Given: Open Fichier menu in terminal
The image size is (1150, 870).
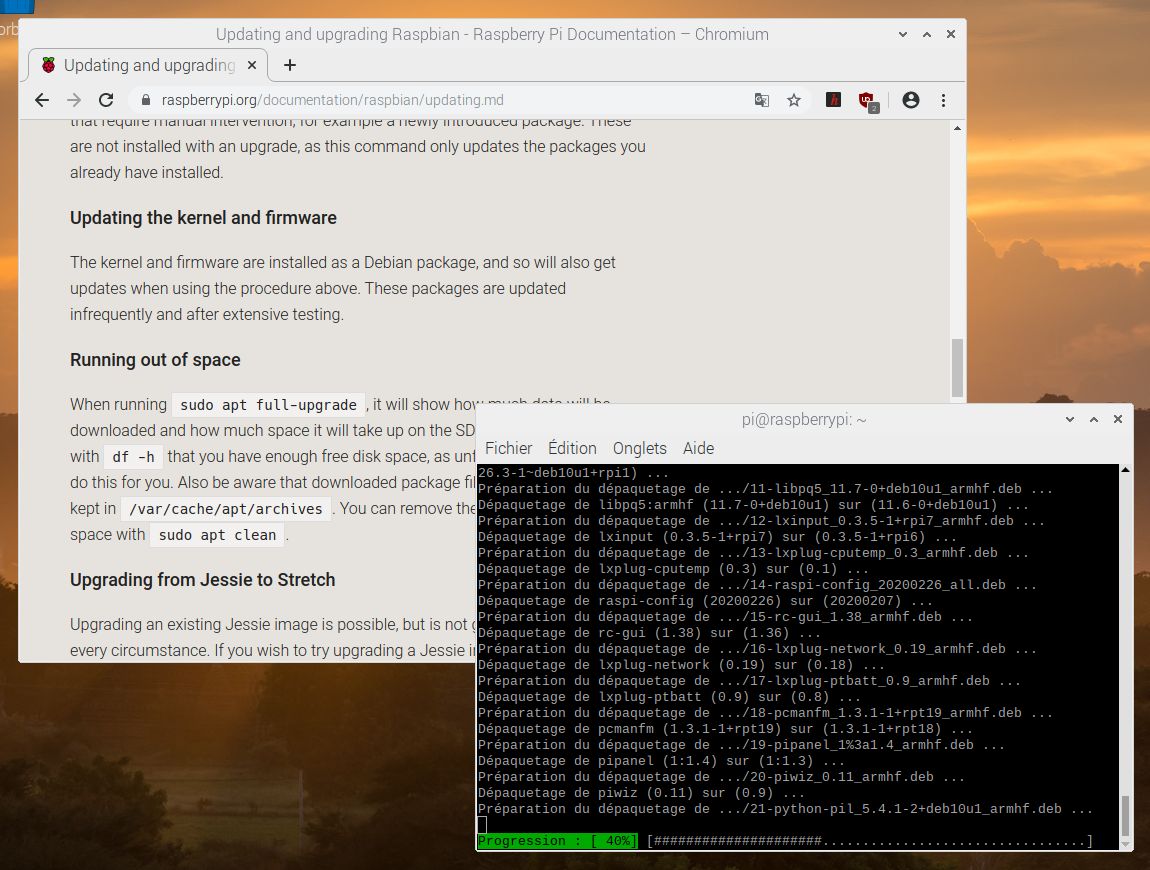Looking at the screenshot, I should pos(508,448).
